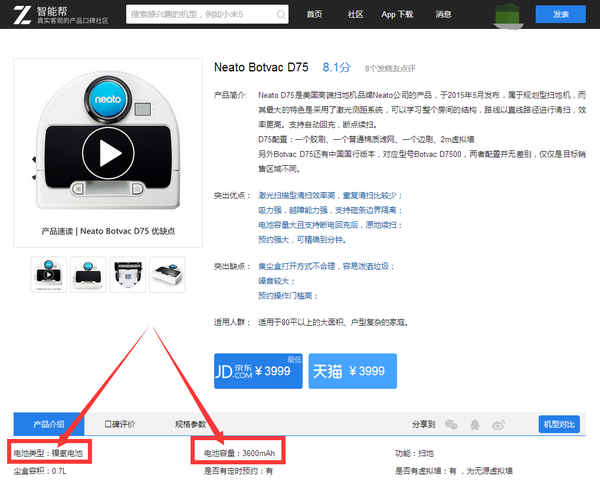Open the 首页 navigation item

click(314, 15)
